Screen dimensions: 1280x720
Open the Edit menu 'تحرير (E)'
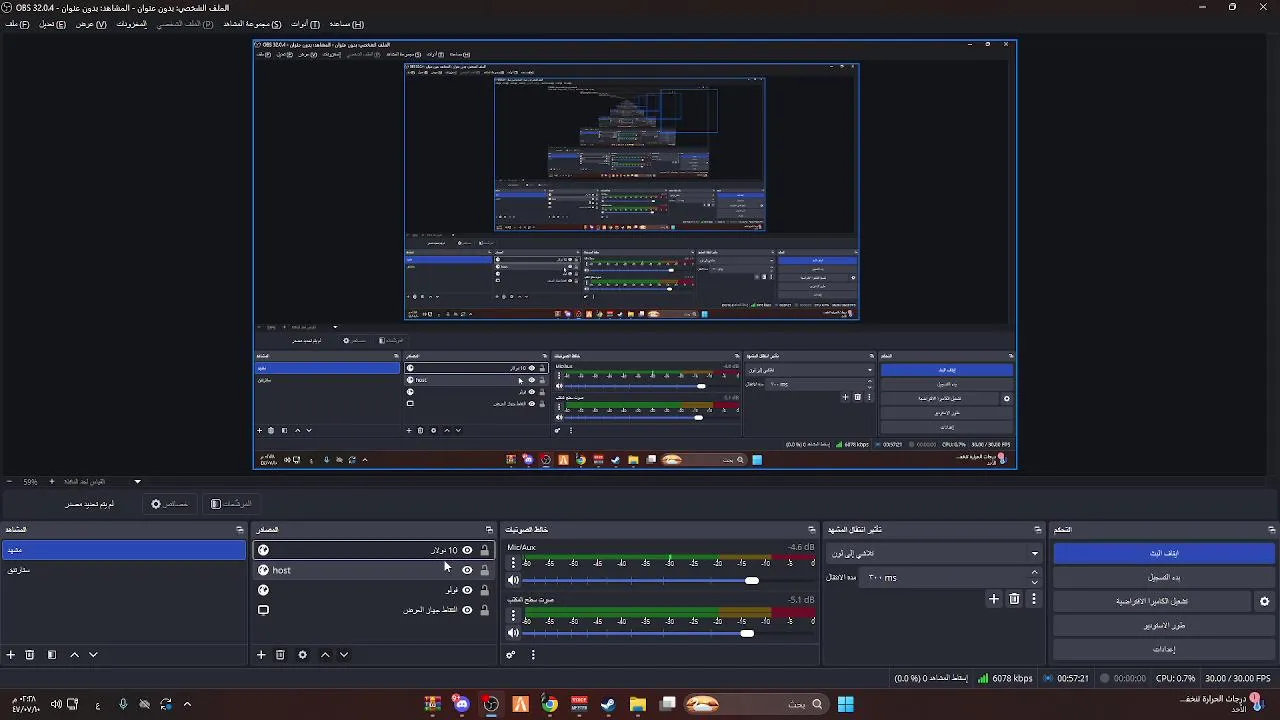click(x=52, y=24)
